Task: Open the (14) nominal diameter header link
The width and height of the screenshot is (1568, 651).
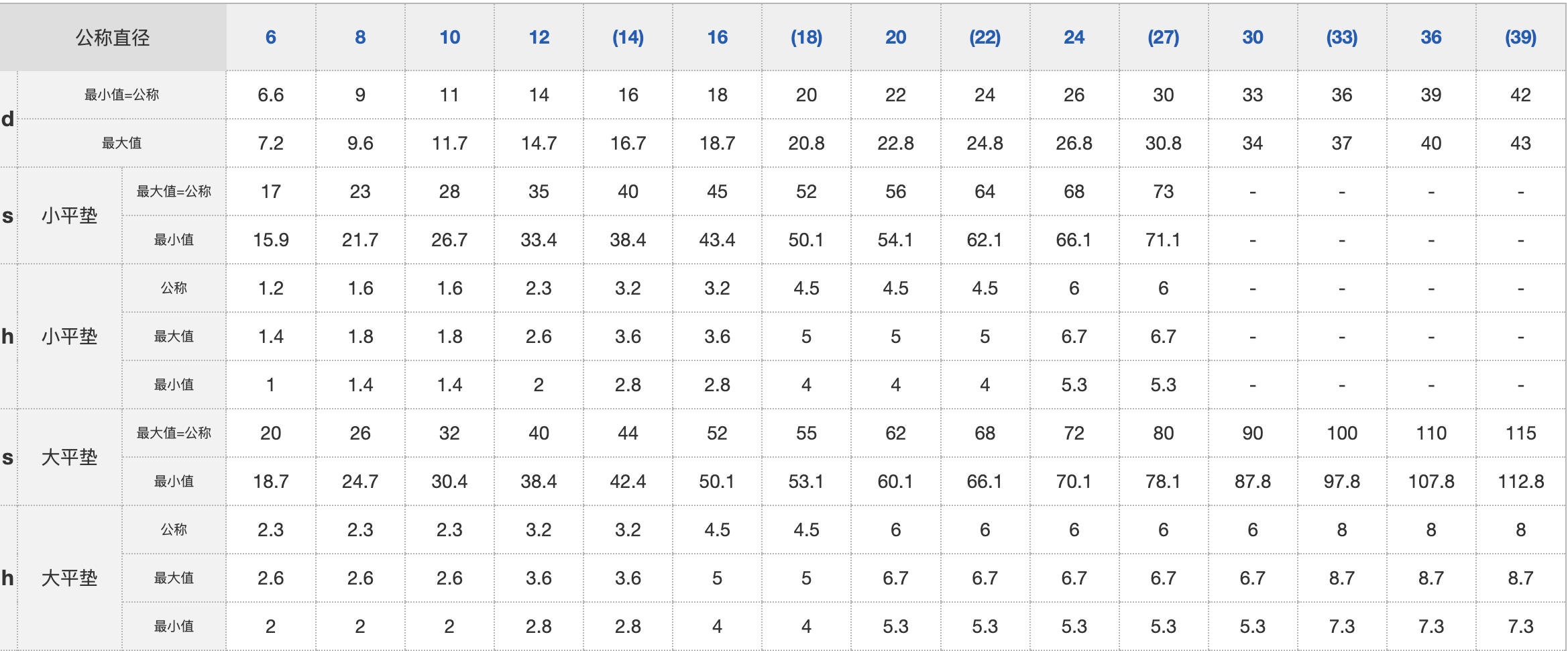Action: pos(628,38)
